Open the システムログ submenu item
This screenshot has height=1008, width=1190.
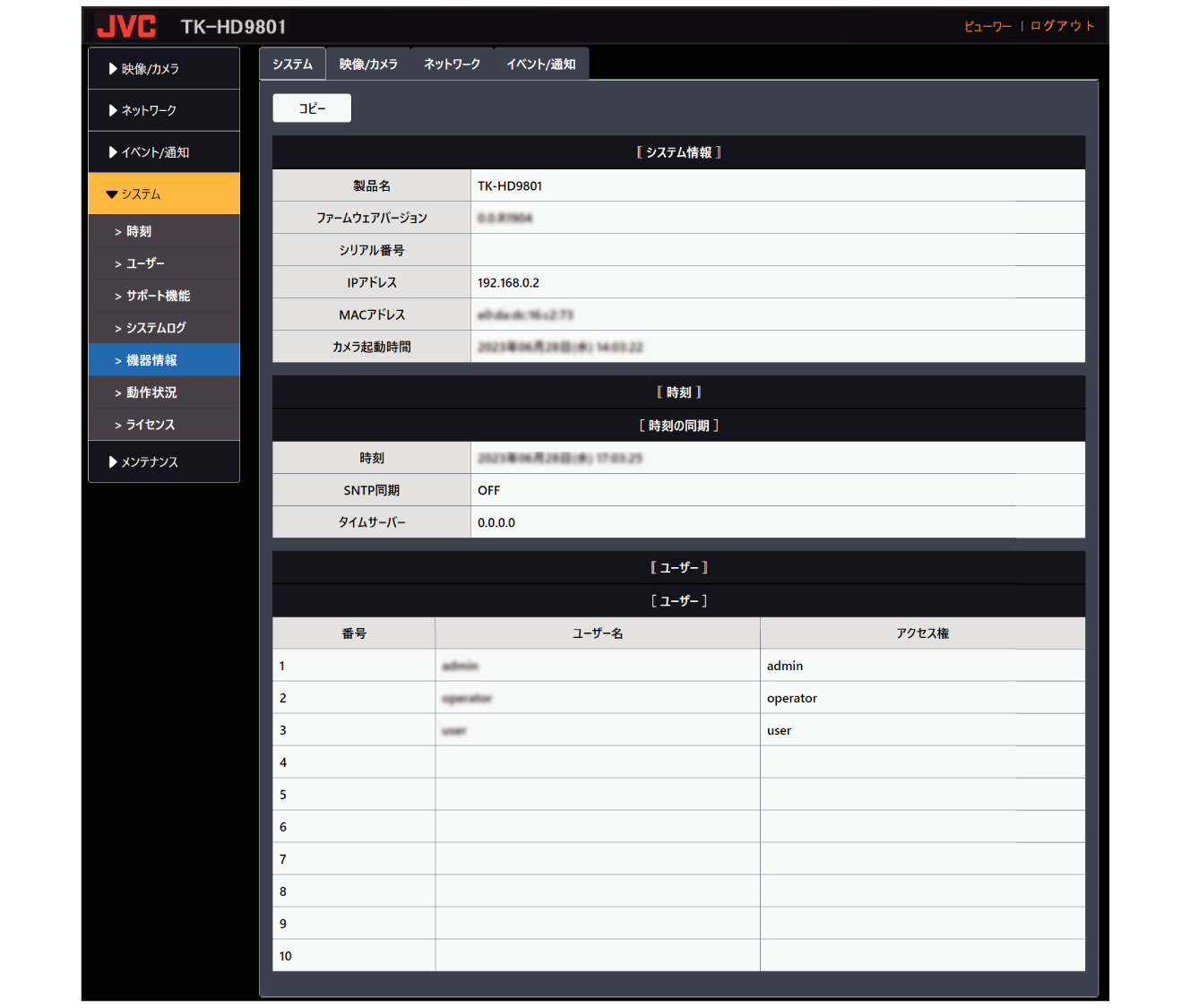(164, 328)
